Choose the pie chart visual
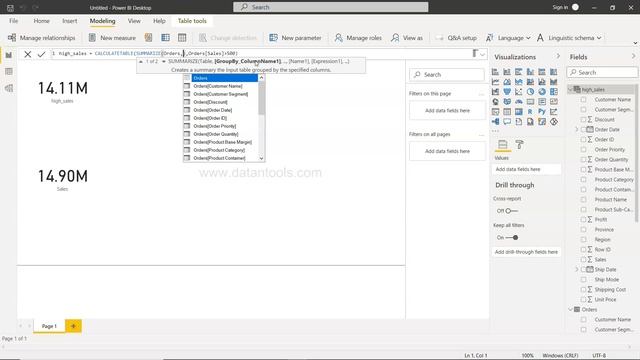Image resolution: width=640 pixels, height=360 pixels. (x=530, y=92)
